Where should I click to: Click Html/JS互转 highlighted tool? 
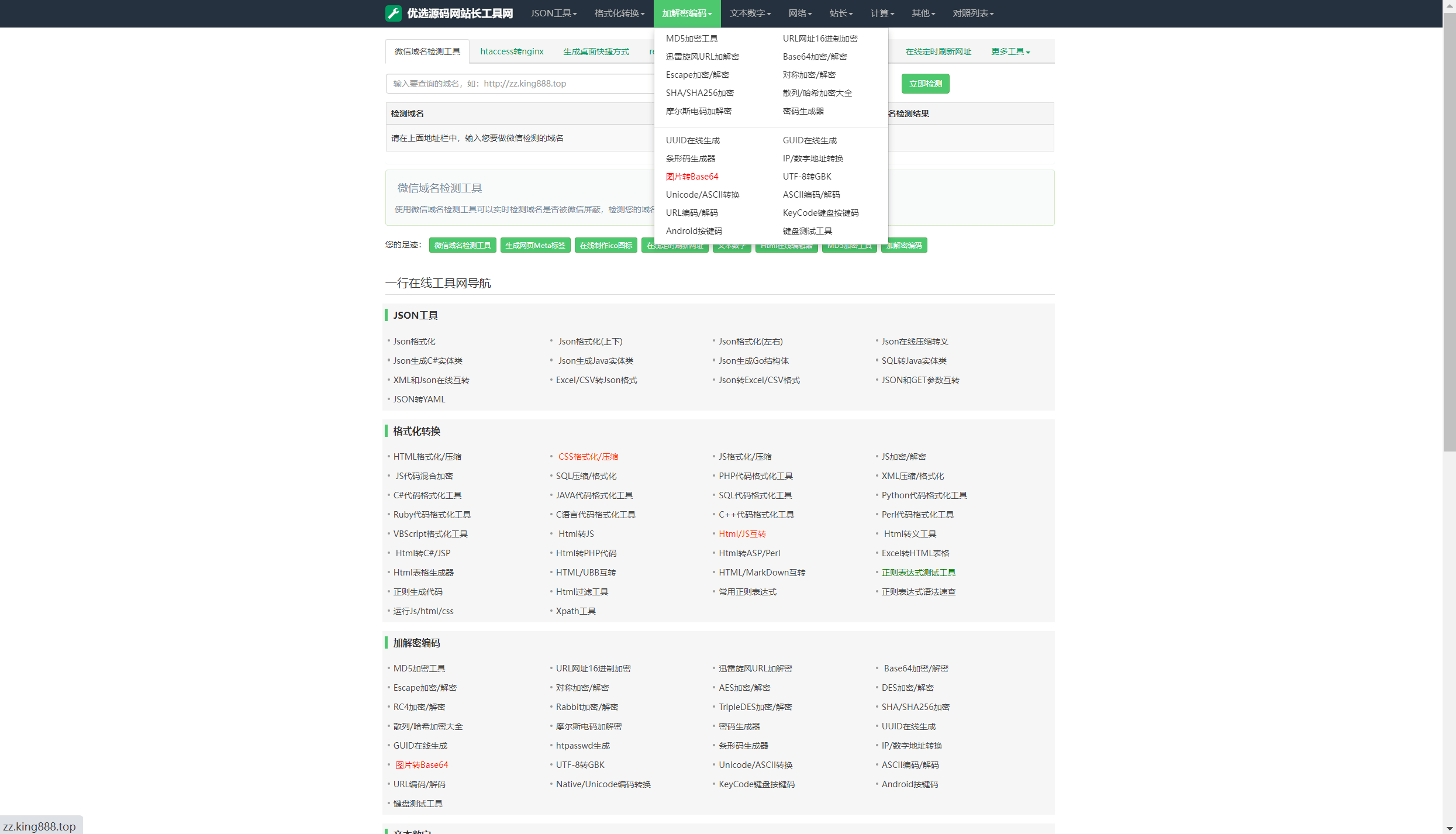pos(742,533)
